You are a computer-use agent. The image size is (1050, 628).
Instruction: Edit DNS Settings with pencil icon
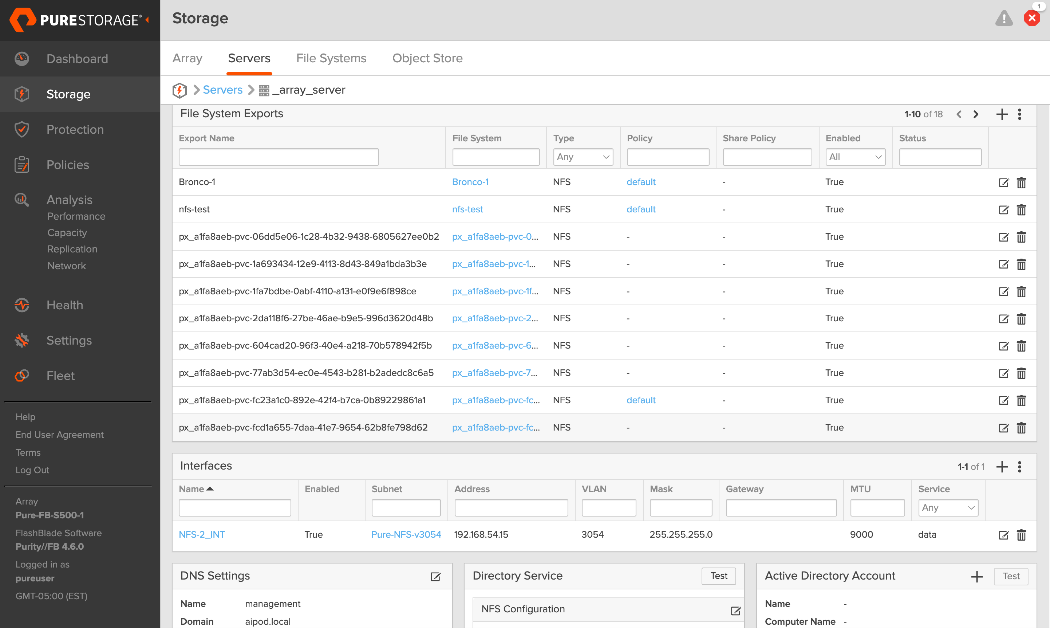pyautogui.click(x=435, y=577)
